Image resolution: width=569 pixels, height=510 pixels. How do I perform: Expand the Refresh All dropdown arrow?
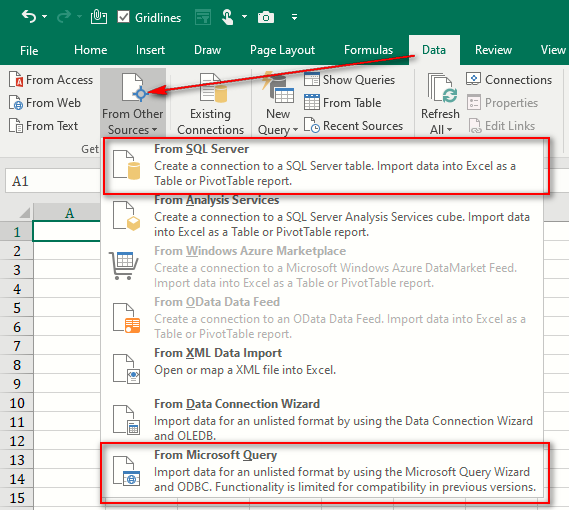(x=449, y=130)
